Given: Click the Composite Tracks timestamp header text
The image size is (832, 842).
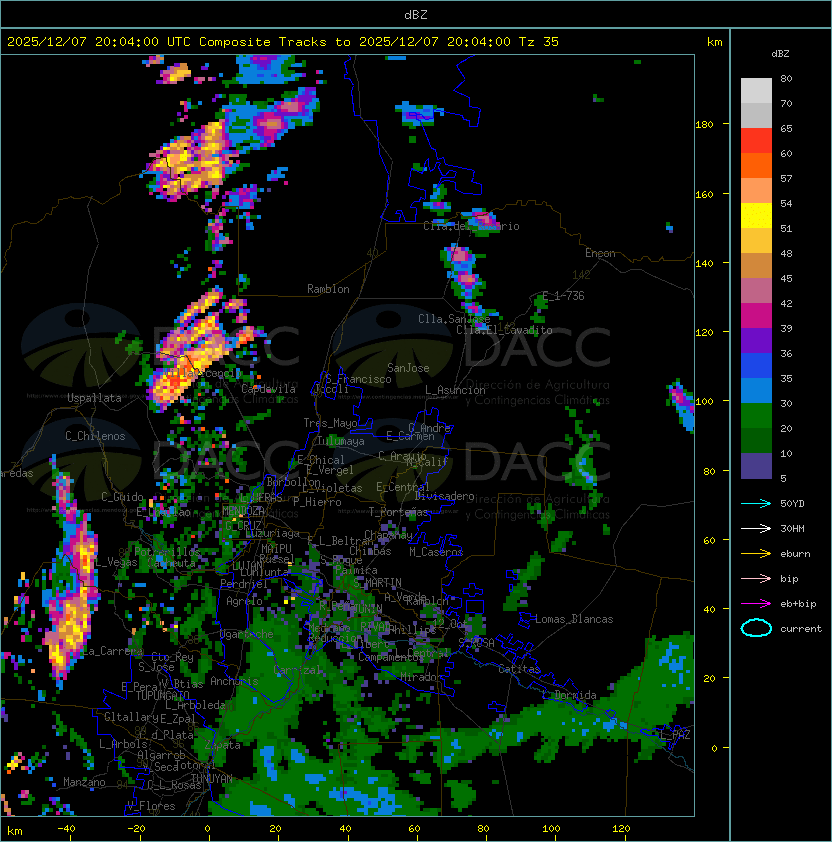Looking at the screenshot, I should 283,42.
